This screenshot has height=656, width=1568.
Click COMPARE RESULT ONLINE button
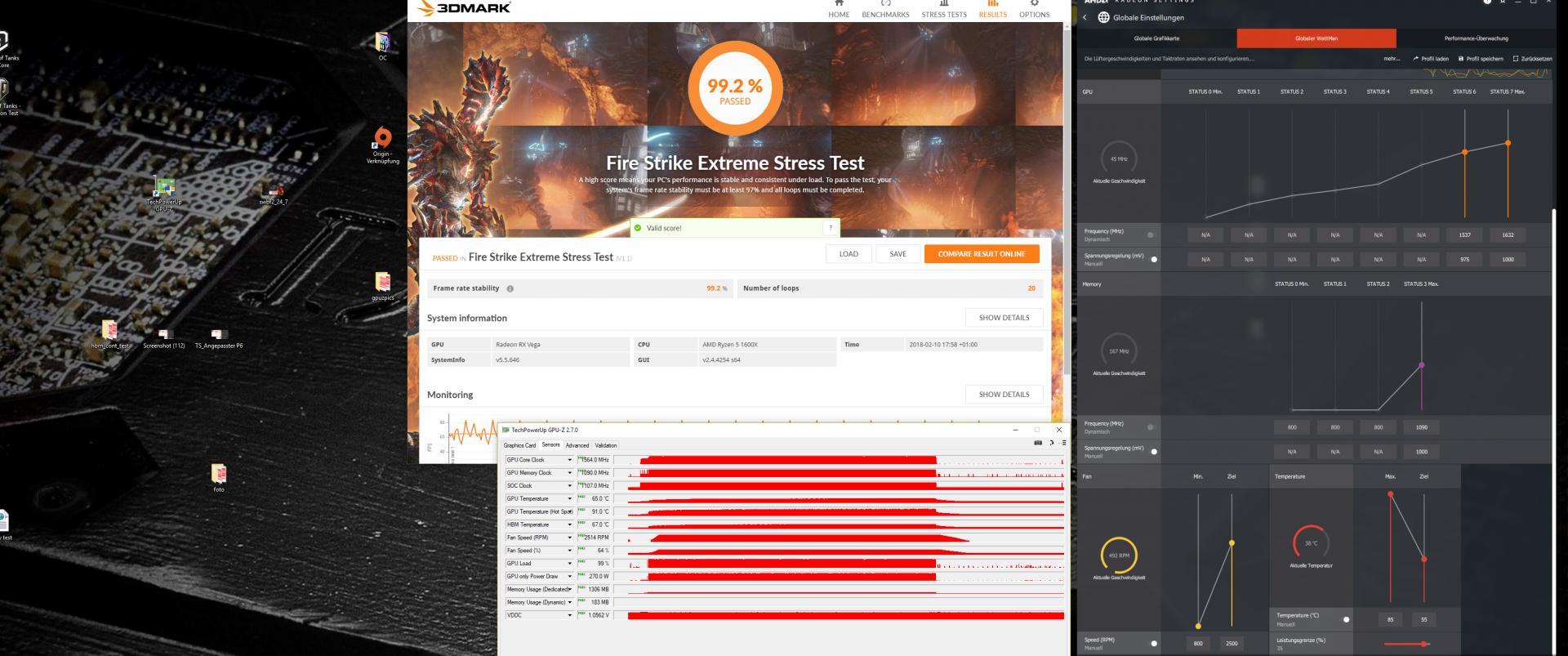pyautogui.click(x=982, y=254)
